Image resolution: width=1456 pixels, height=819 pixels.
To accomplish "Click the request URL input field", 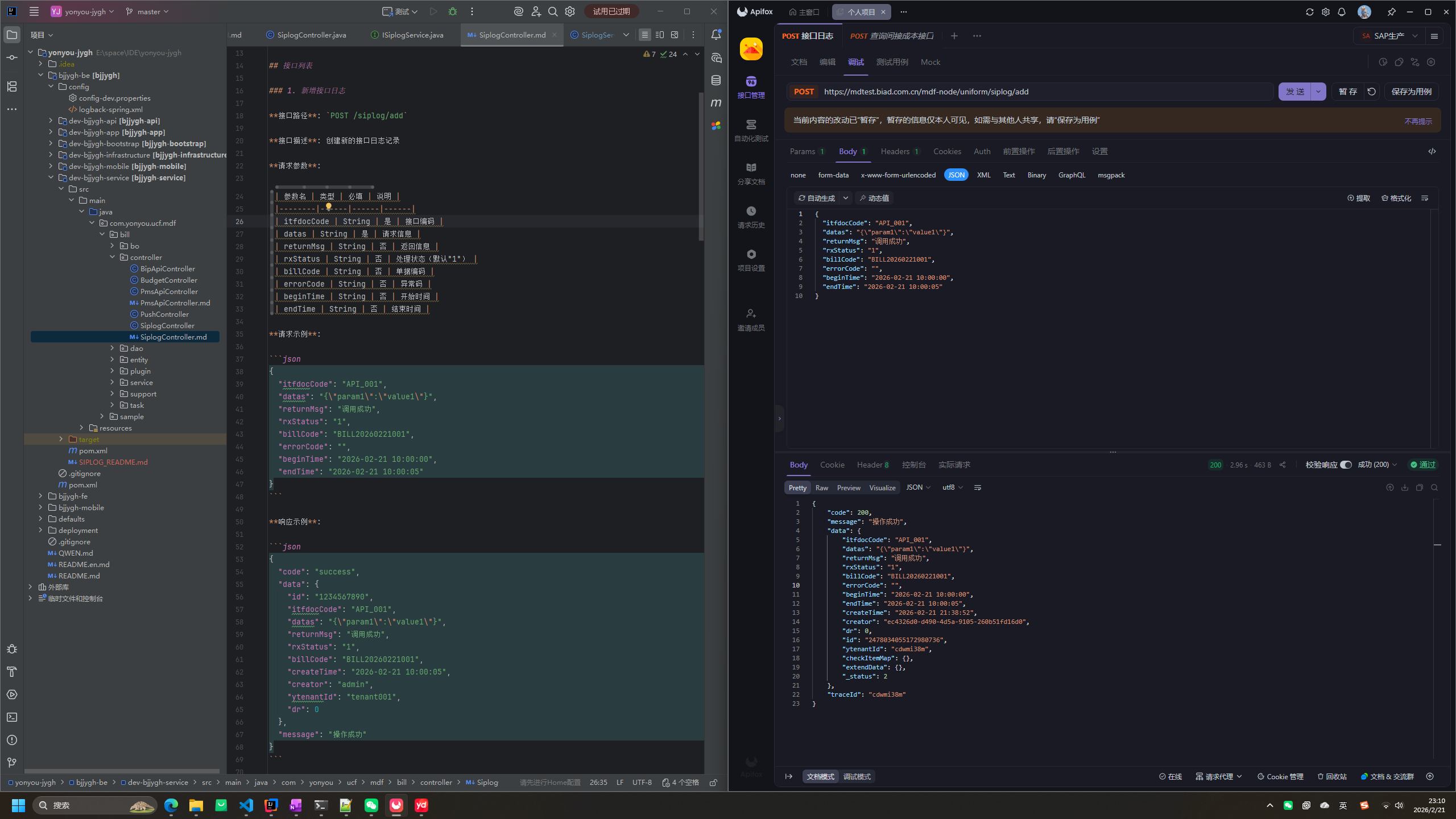I will coord(1045,92).
